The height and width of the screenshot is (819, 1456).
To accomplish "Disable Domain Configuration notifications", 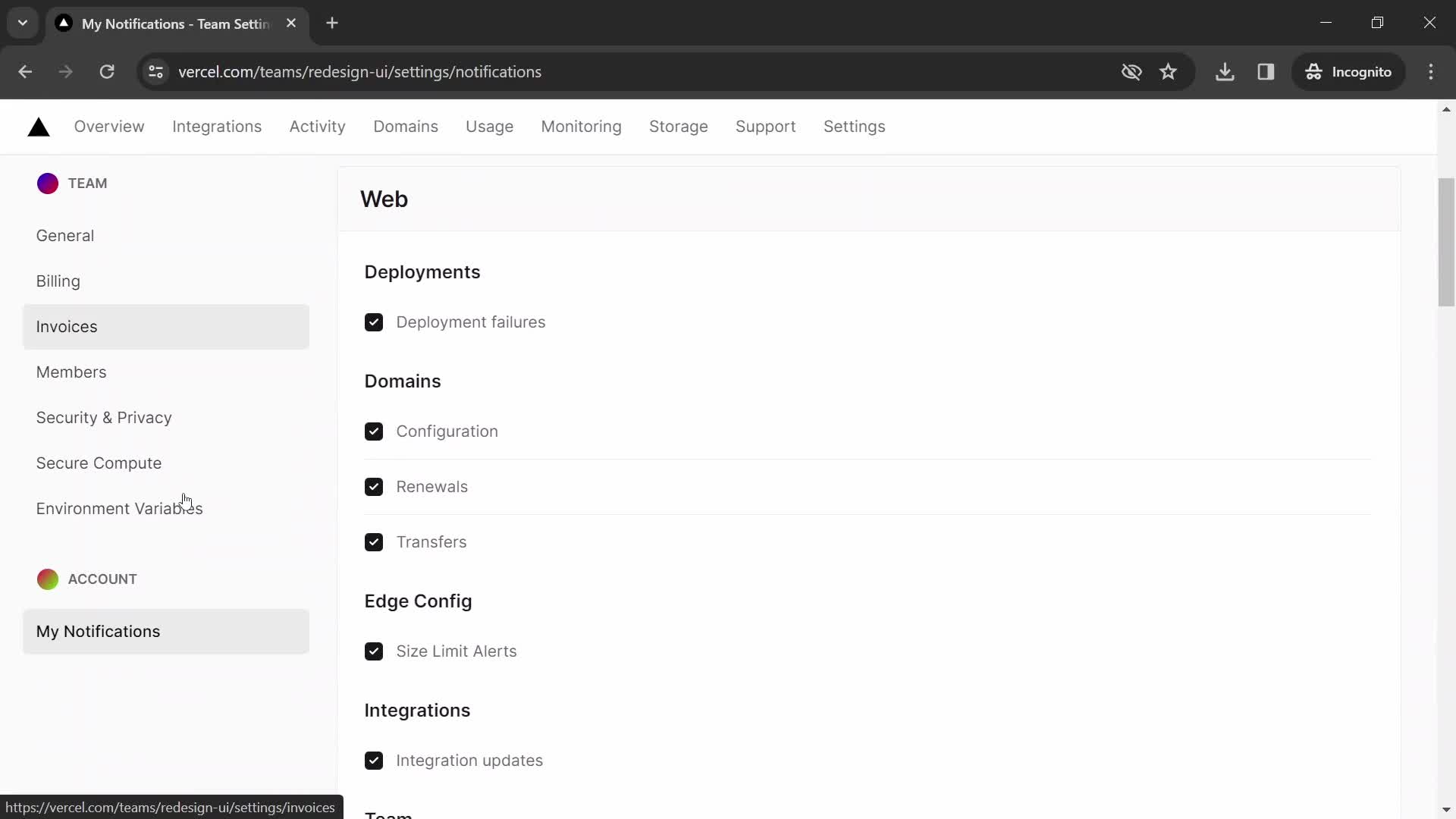I will [374, 432].
